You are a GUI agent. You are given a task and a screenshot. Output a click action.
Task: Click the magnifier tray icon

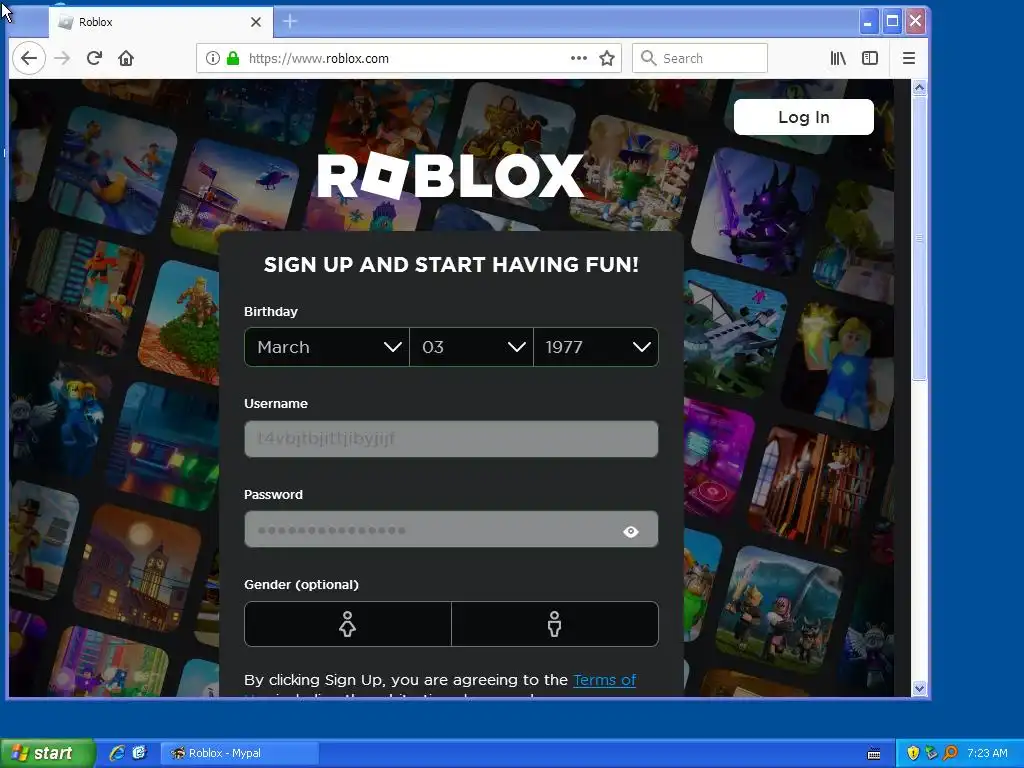pos(950,753)
